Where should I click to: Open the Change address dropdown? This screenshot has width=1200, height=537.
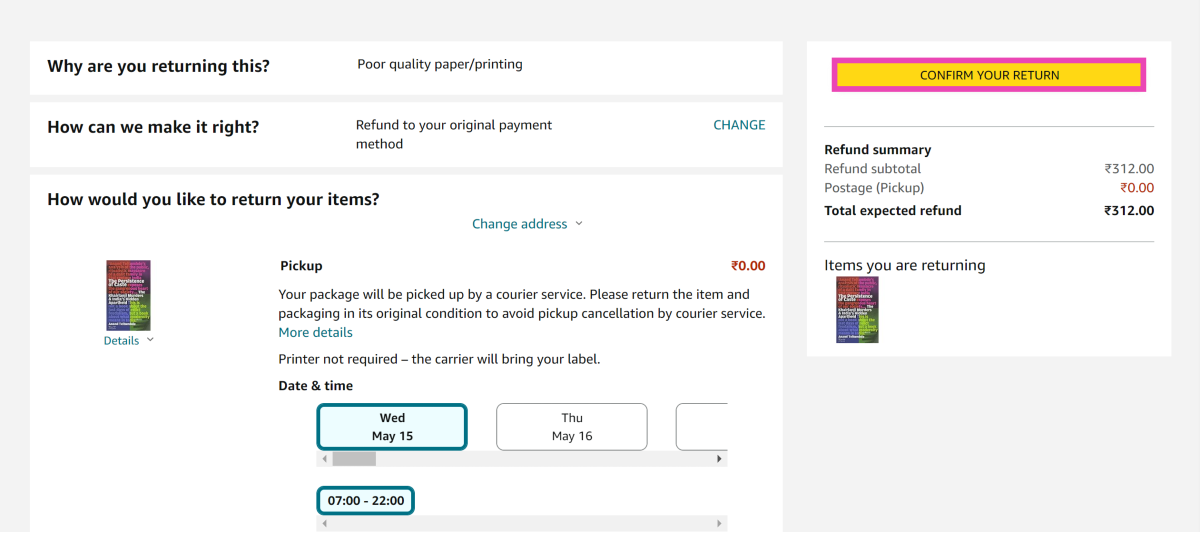[520, 224]
